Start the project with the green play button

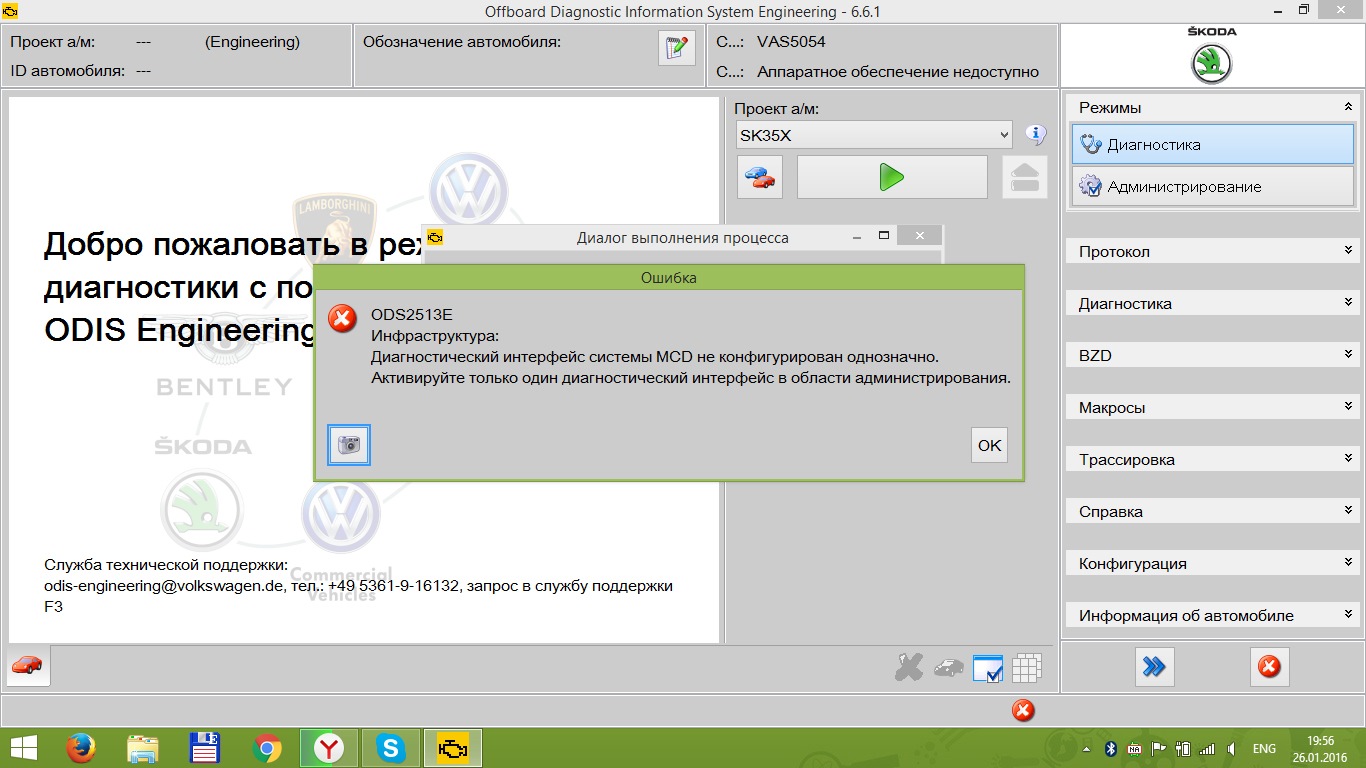(891, 177)
